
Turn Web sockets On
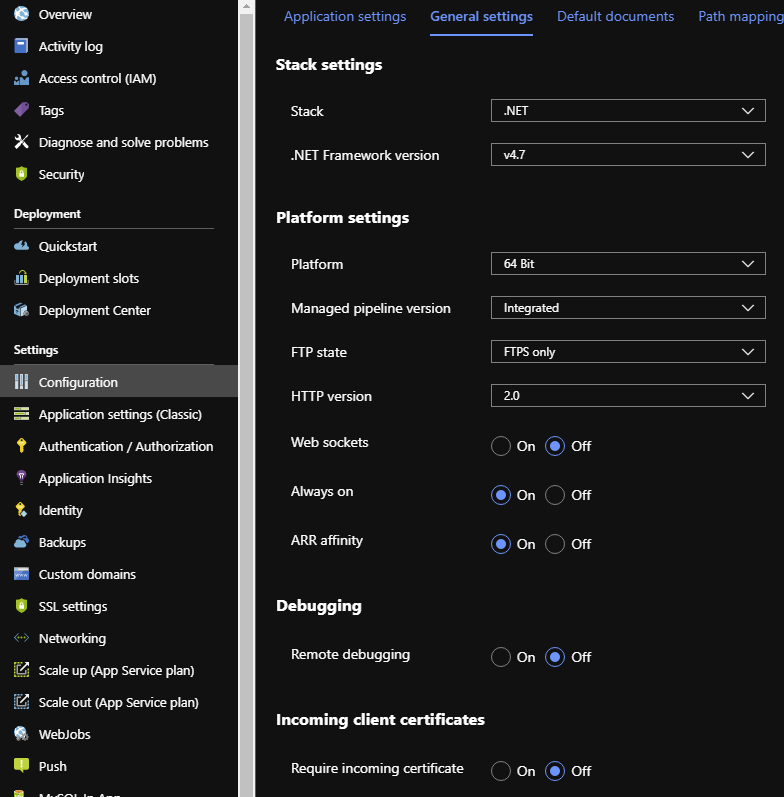[501, 446]
